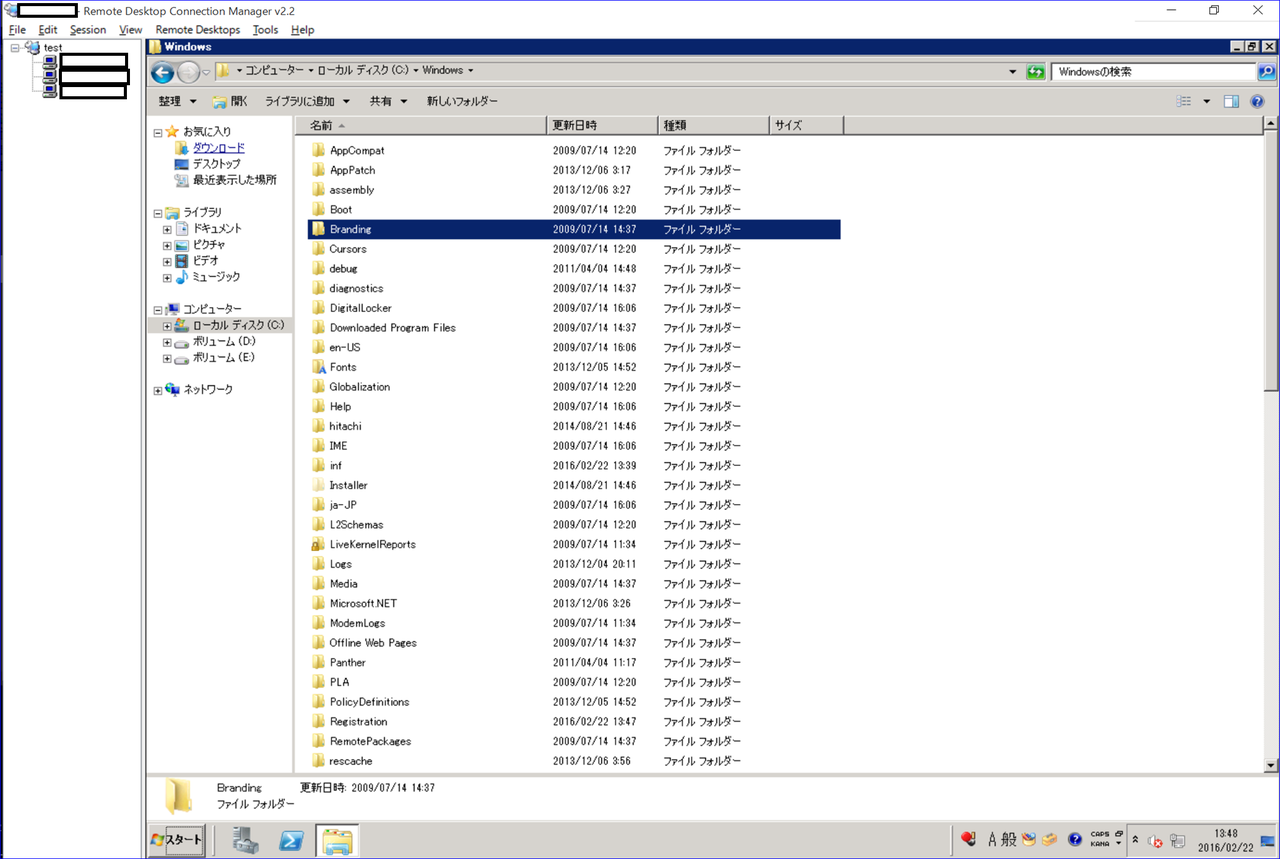Click the スタート Start button
The height and width of the screenshot is (859, 1280).
tap(177, 840)
